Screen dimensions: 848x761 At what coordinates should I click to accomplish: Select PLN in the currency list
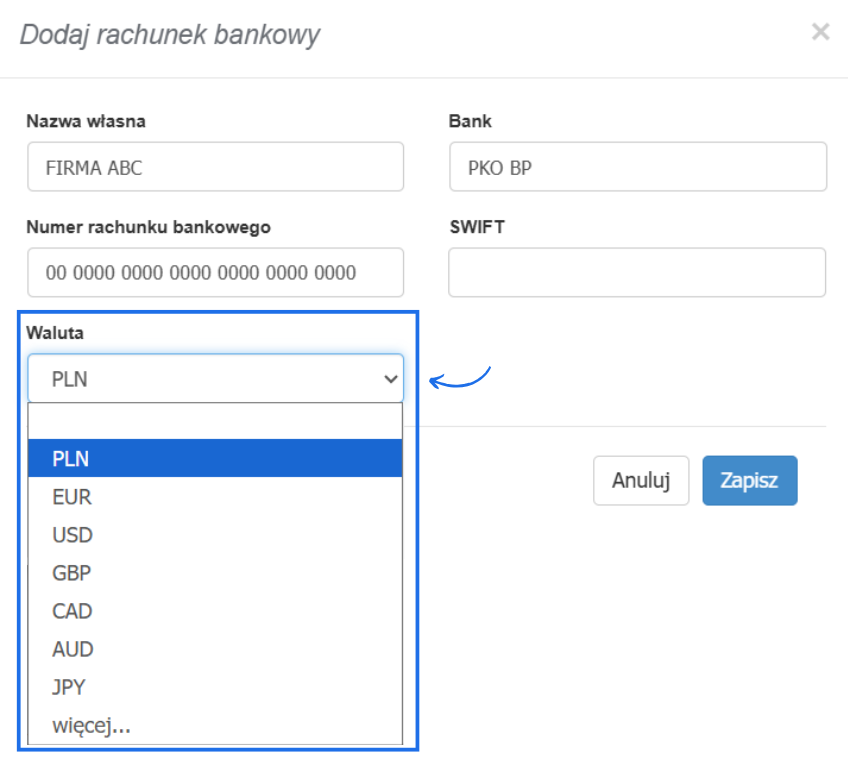coord(215,458)
